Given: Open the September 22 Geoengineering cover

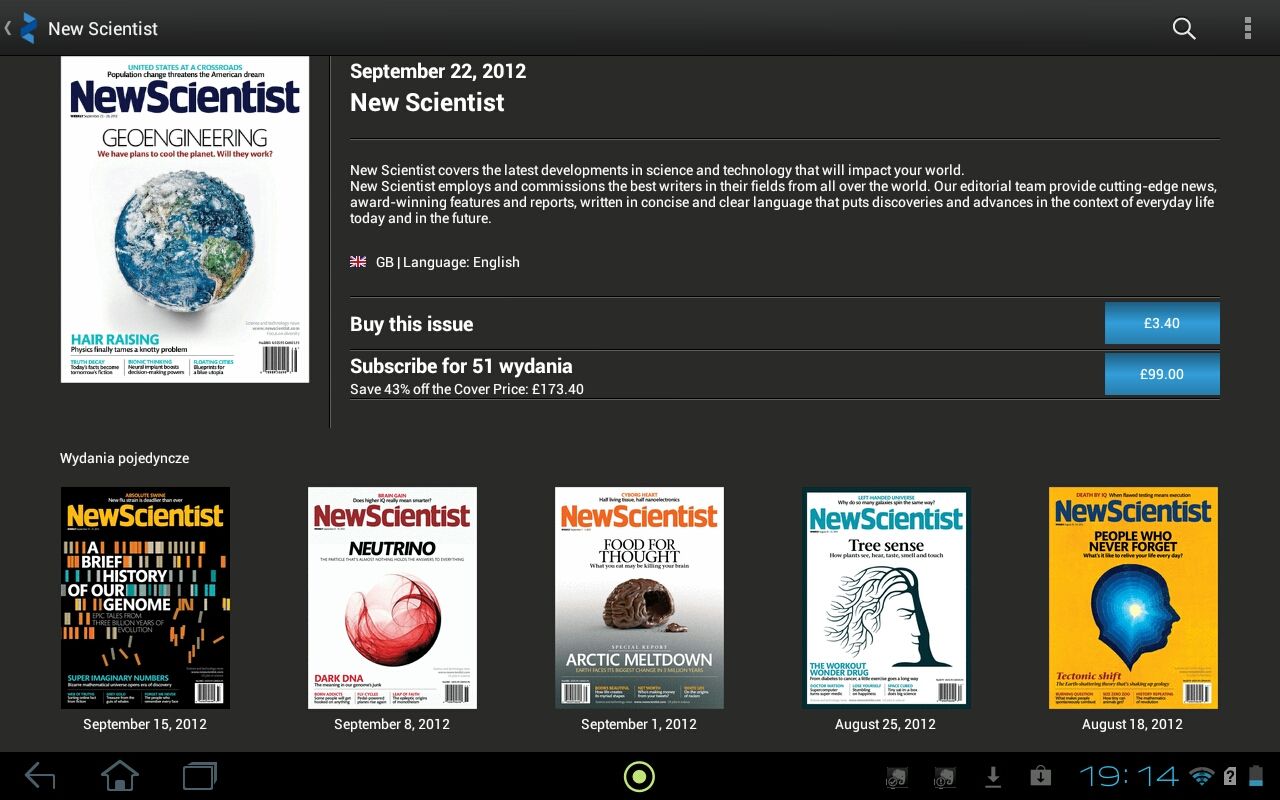Looking at the screenshot, I should [x=185, y=219].
